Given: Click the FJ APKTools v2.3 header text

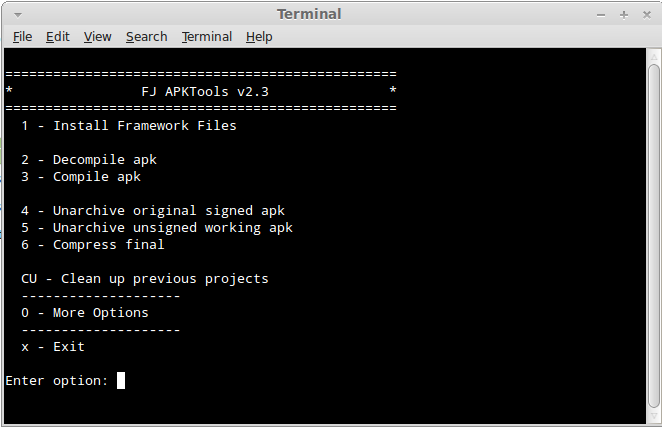Looking at the screenshot, I should pos(205,92).
